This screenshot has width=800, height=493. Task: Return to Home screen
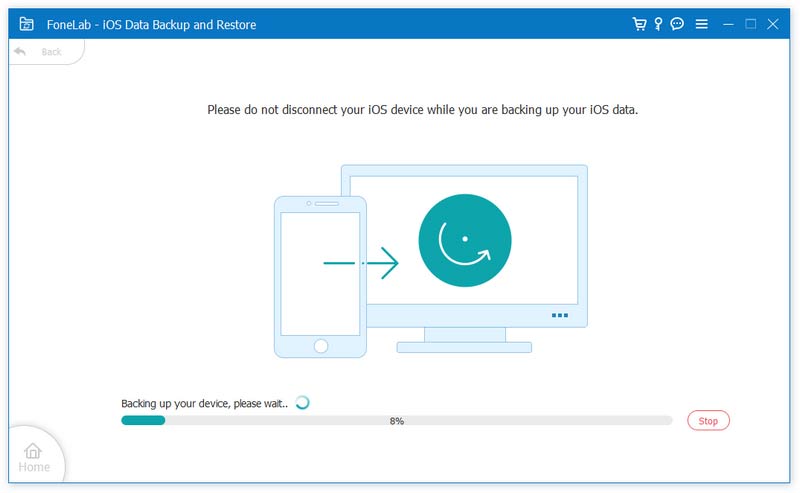tap(34, 458)
